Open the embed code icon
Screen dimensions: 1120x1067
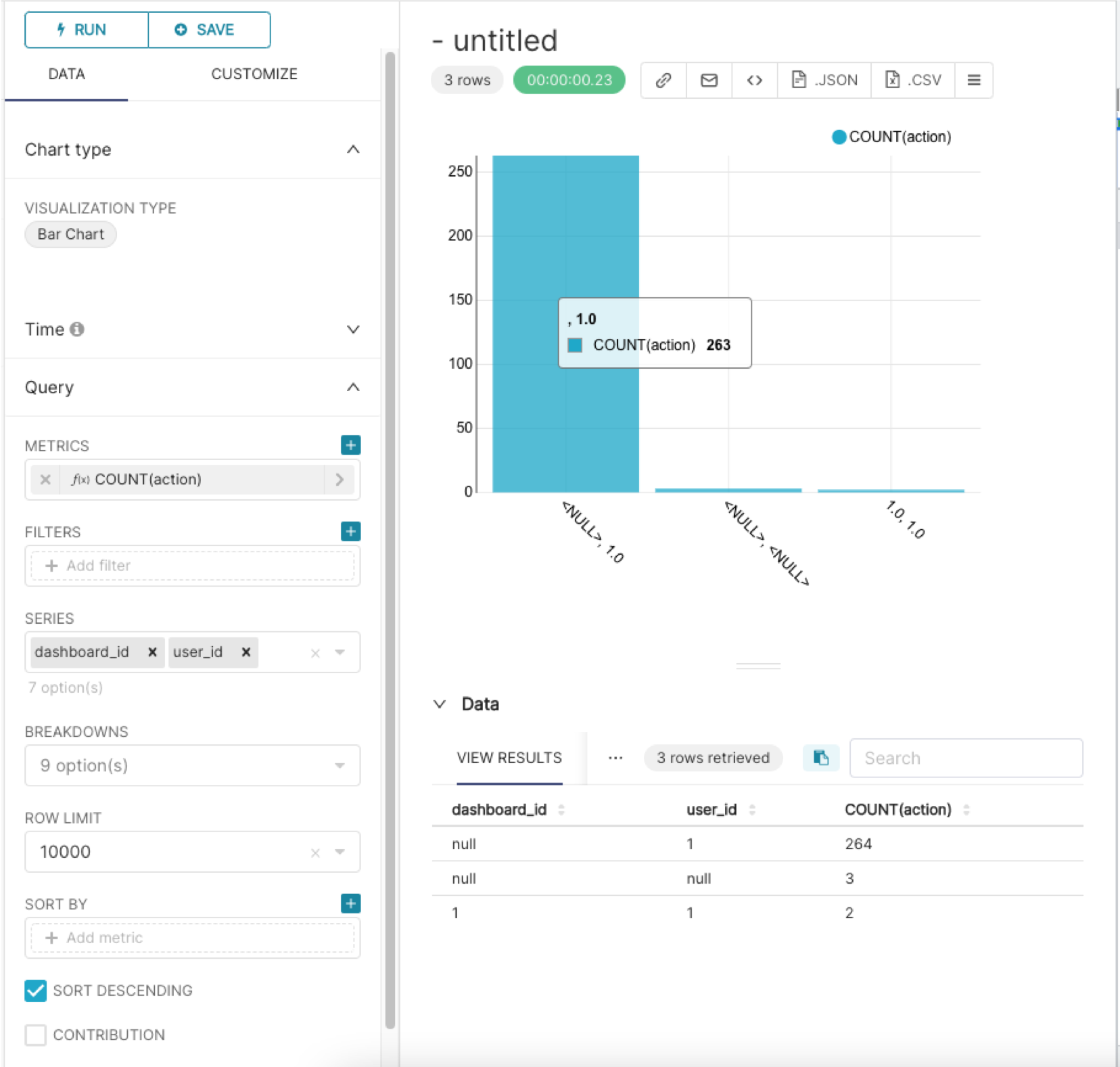pyautogui.click(x=754, y=80)
